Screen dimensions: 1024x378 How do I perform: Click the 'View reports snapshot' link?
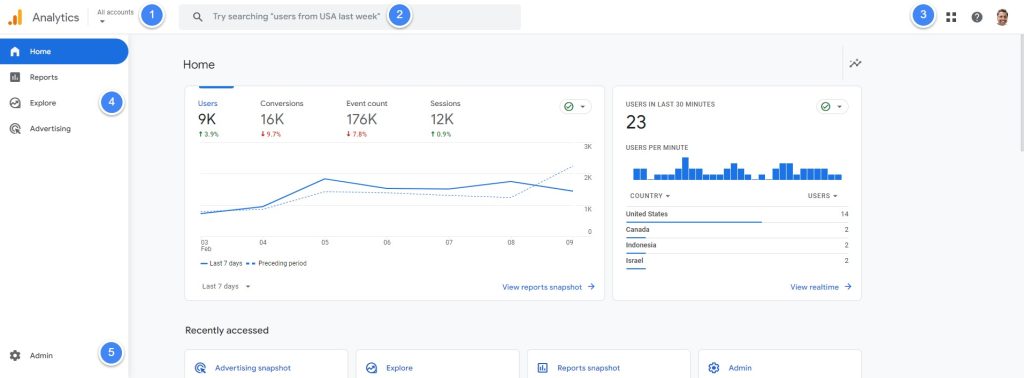pos(548,287)
